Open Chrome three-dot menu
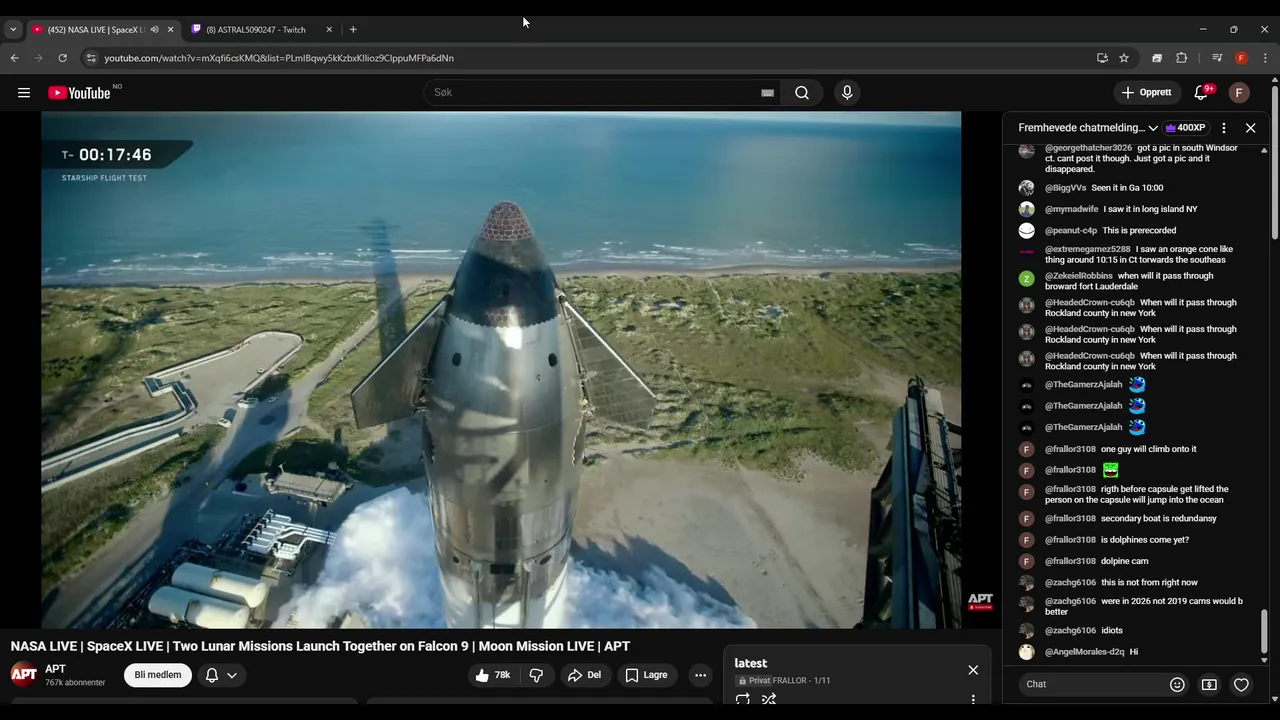This screenshot has width=1280, height=720. (1265, 58)
